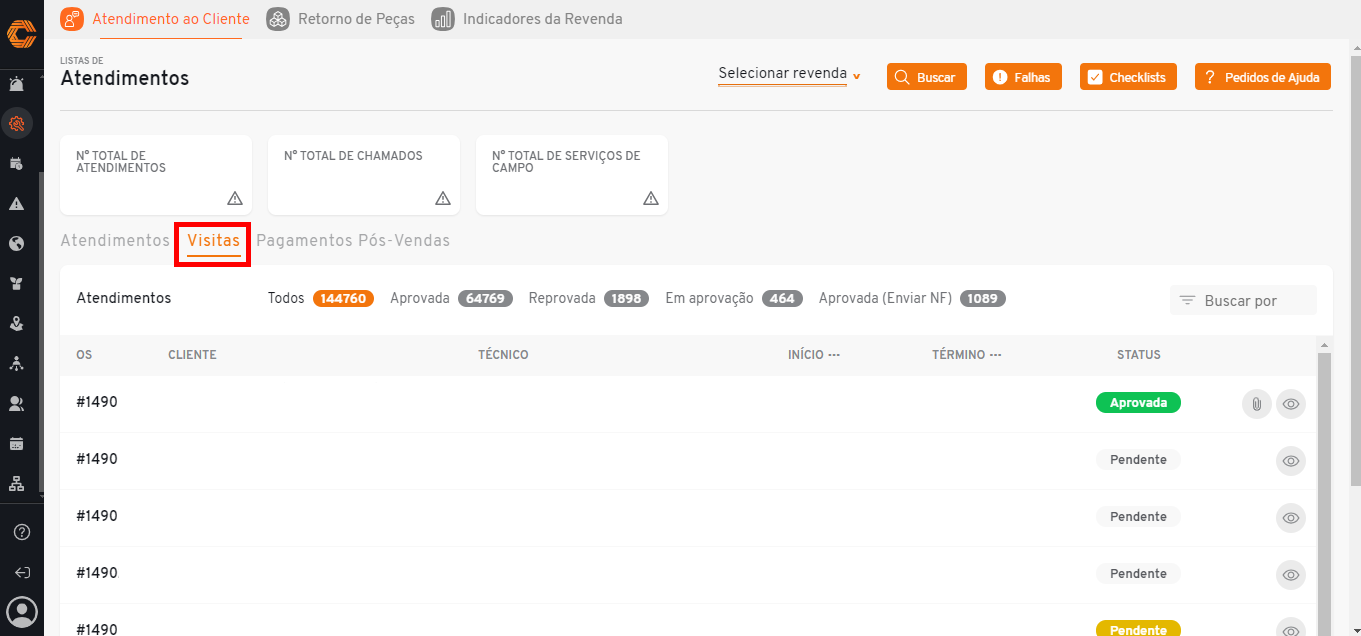The height and width of the screenshot is (636, 1361).
Task: Sort by the TÉRMINO column header
Action: point(966,355)
